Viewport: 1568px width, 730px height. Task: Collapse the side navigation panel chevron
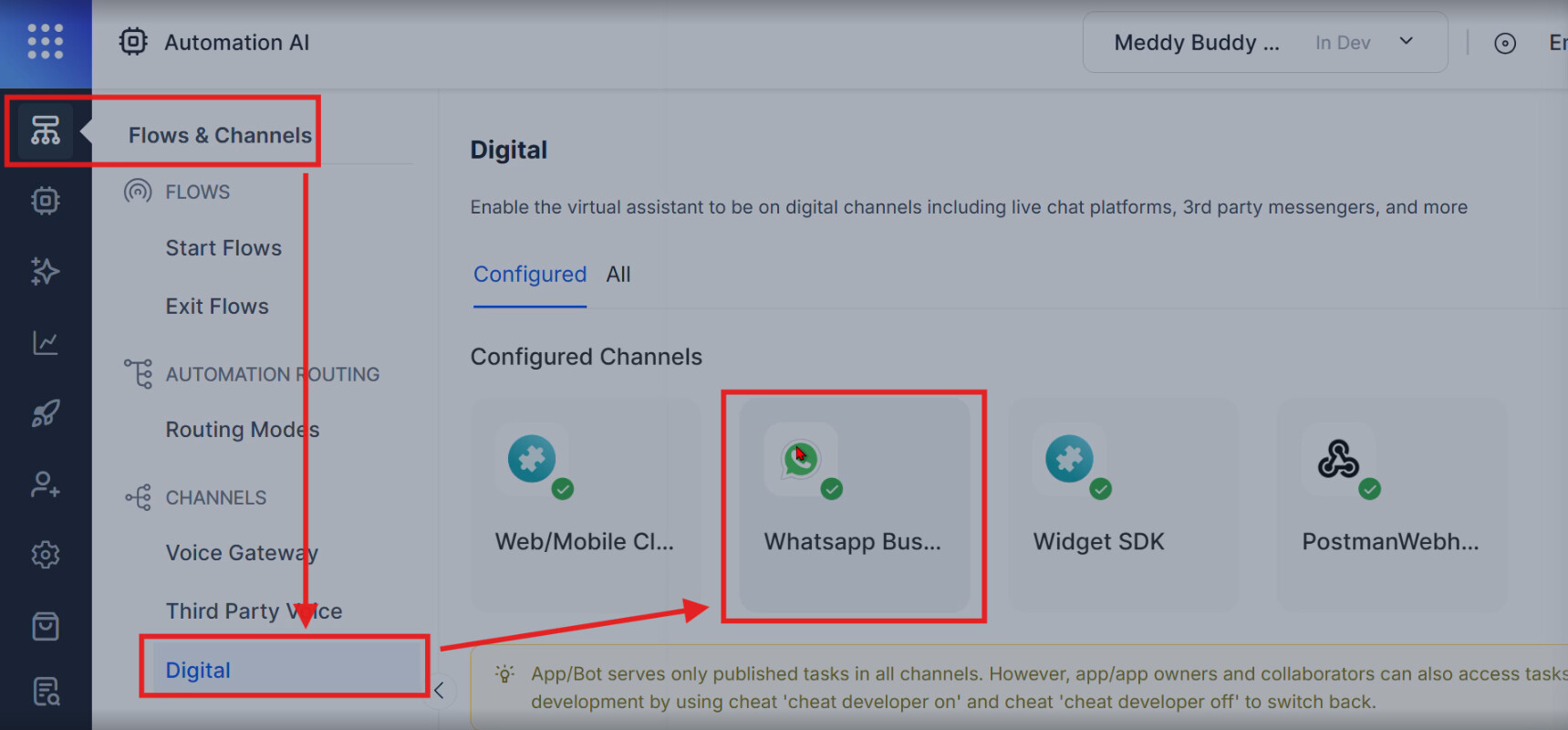pos(439,691)
